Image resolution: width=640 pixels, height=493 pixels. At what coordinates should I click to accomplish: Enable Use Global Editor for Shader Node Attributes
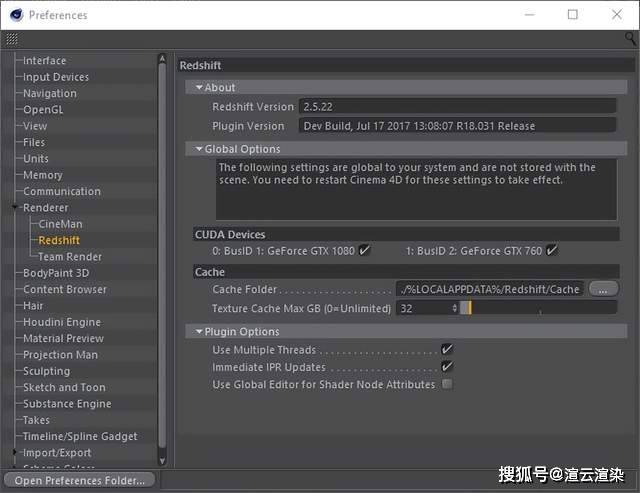coord(447,384)
